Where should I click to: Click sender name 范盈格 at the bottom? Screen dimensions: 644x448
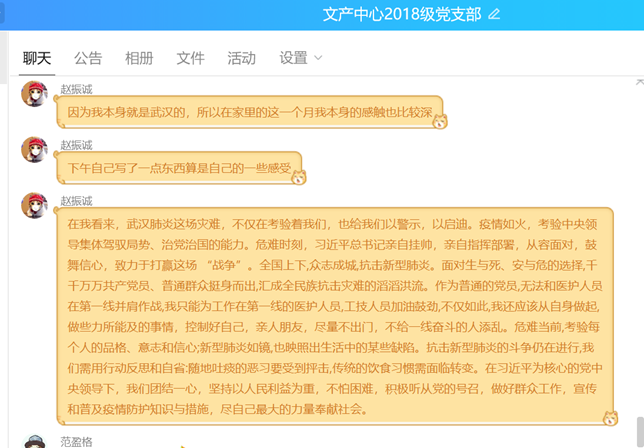coord(76,438)
